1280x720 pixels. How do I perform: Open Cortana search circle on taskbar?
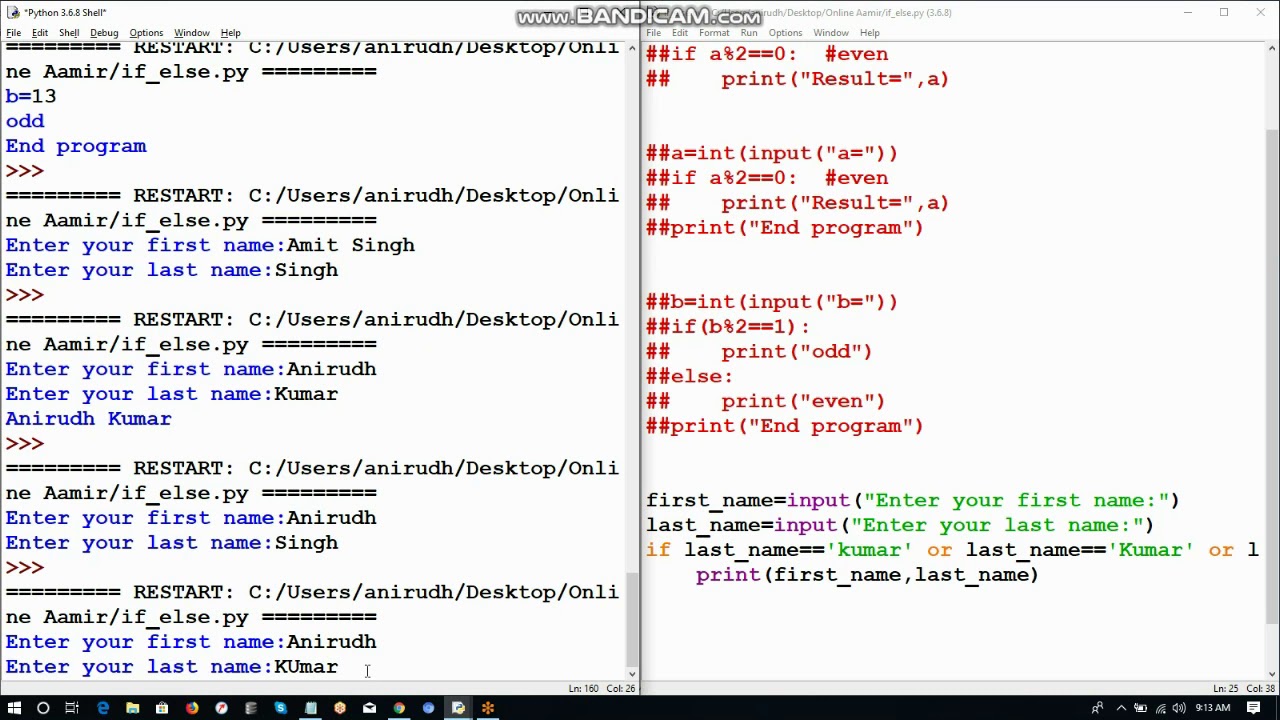click(43, 708)
